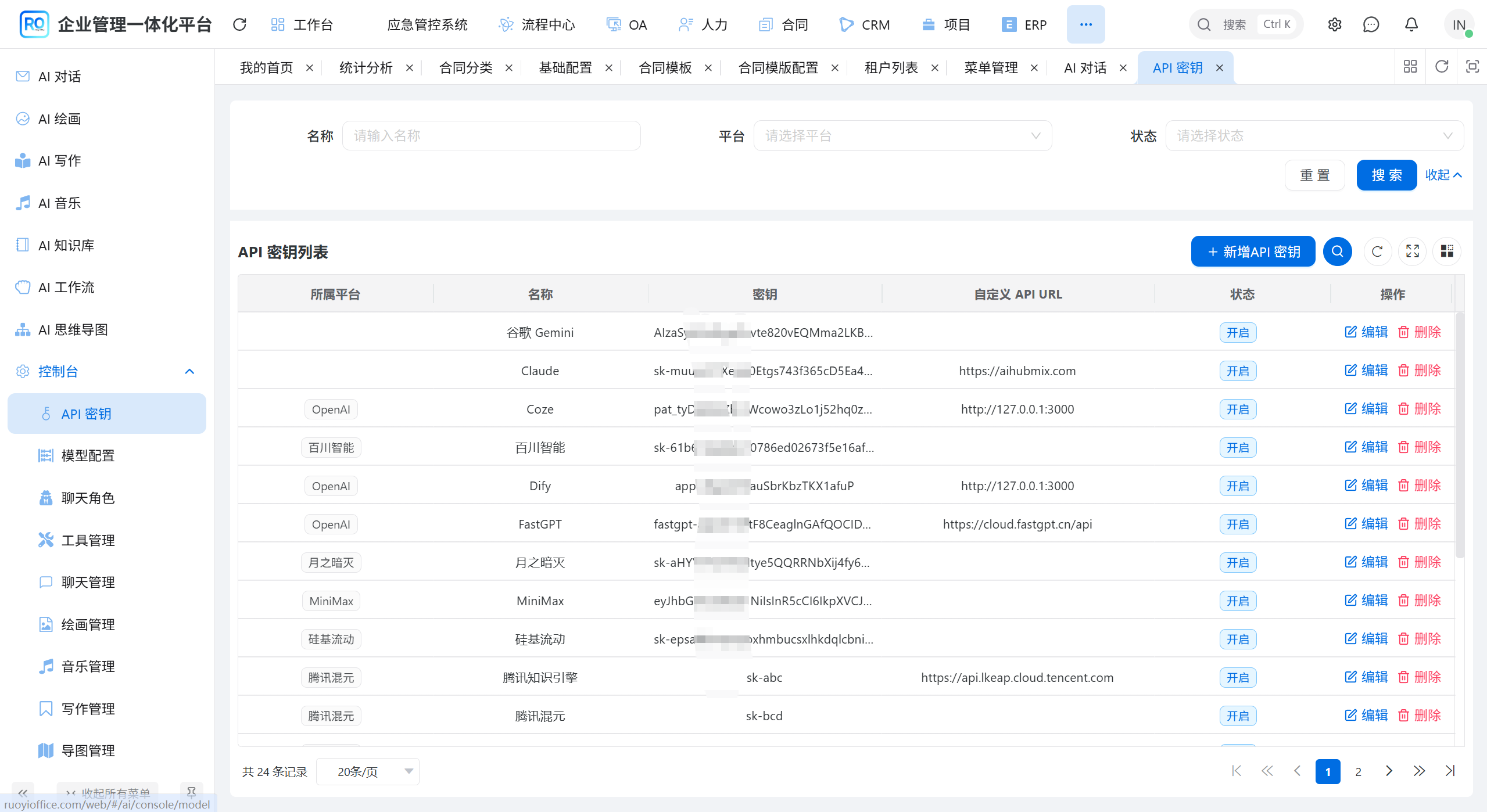Image resolution: width=1487 pixels, height=812 pixels.
Task: Refresh the current tab page
Action: click(x=1442, y=66)
